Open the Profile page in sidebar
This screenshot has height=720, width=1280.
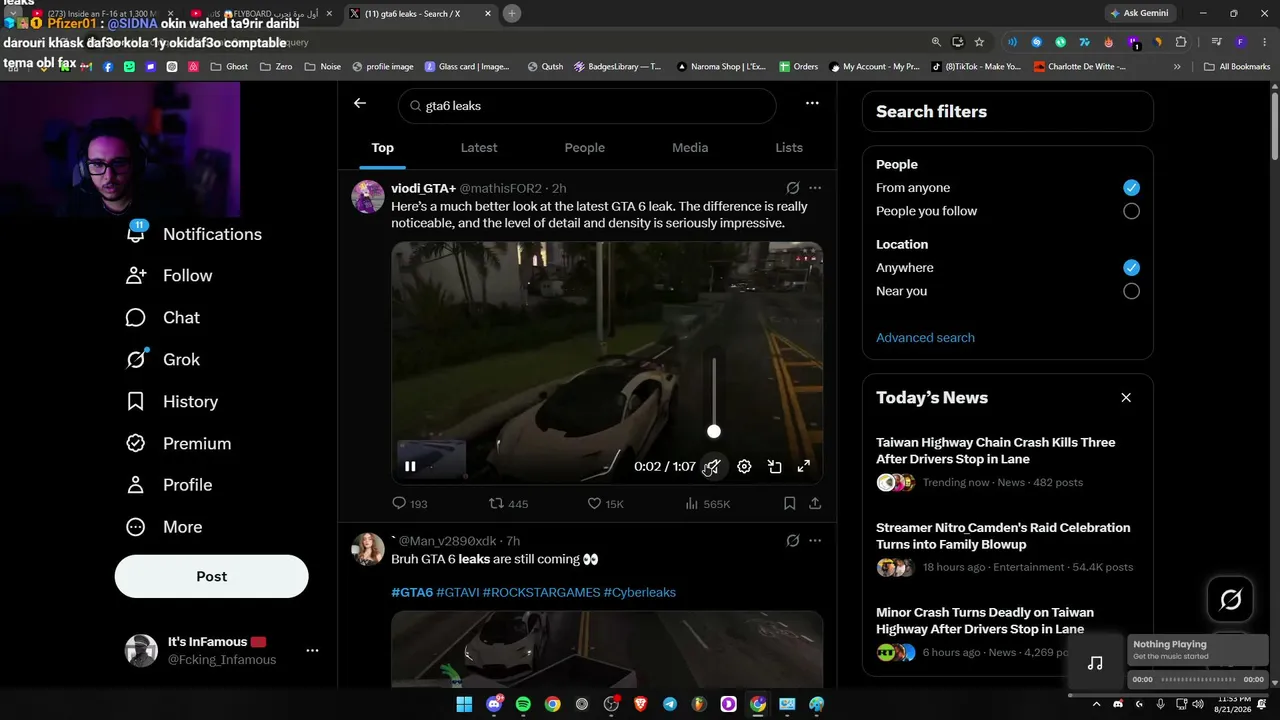pyautogui.click(x=169, y=485)
